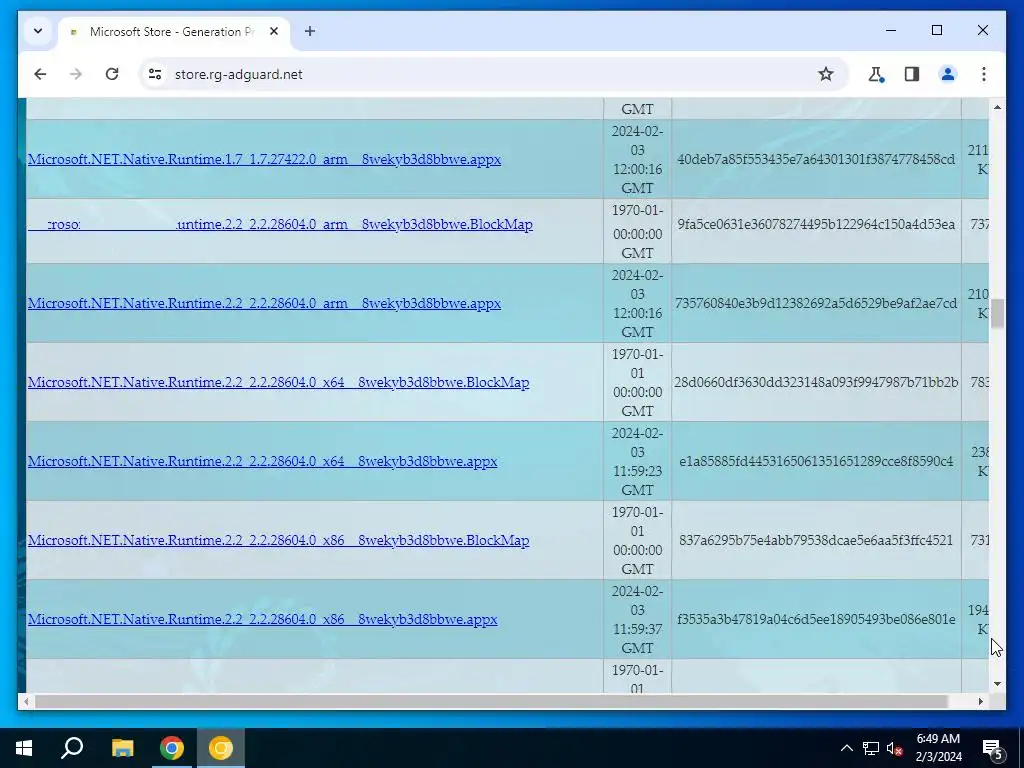1024x768 pixels.
Task: Download Runtime.2.2 x86 appx file
Action: (263, 620)
